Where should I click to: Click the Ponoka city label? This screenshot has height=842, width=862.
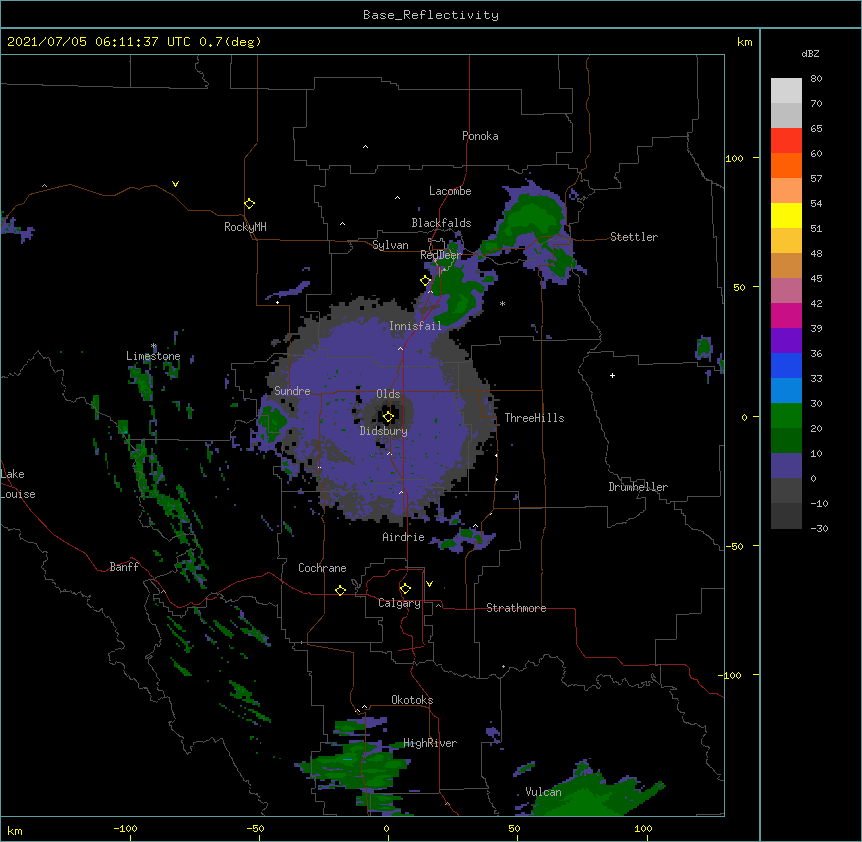pos(480,136)
